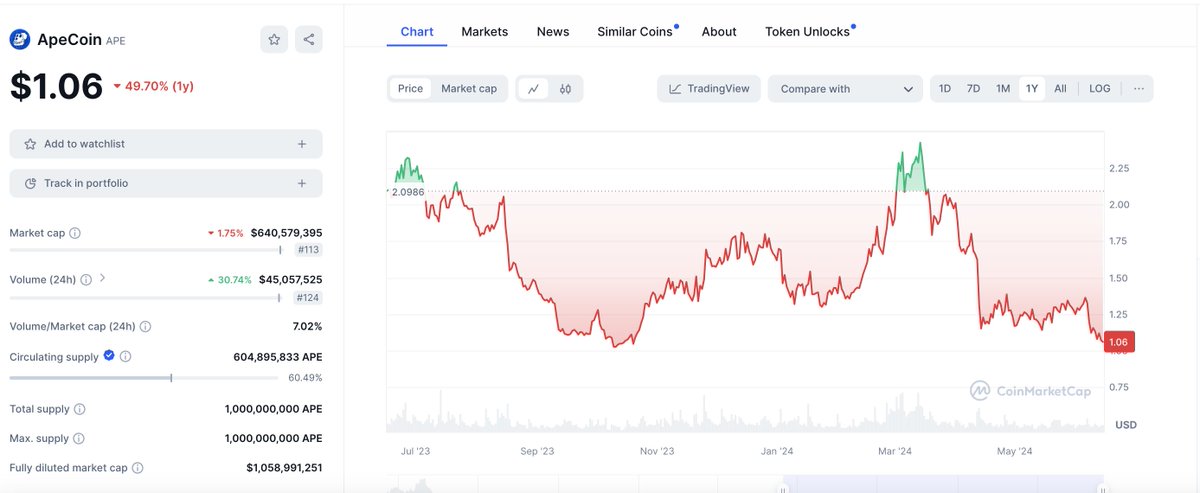Click the Mar '24 axis label
The image size is (1200, 493).
click(x=893, y=452)
